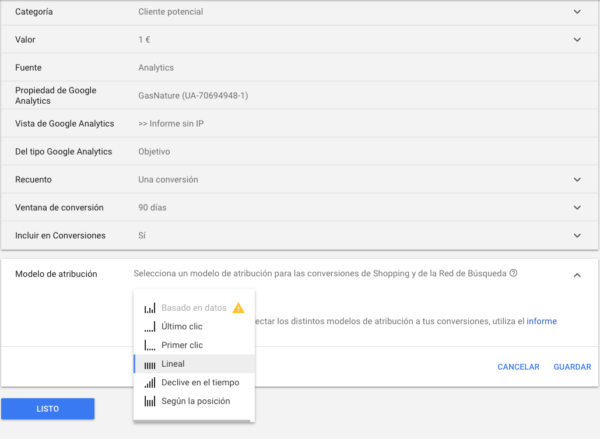Screen dimensions: 600x439
Task: Click the Categoría label
Action: [x=34, y=12]
